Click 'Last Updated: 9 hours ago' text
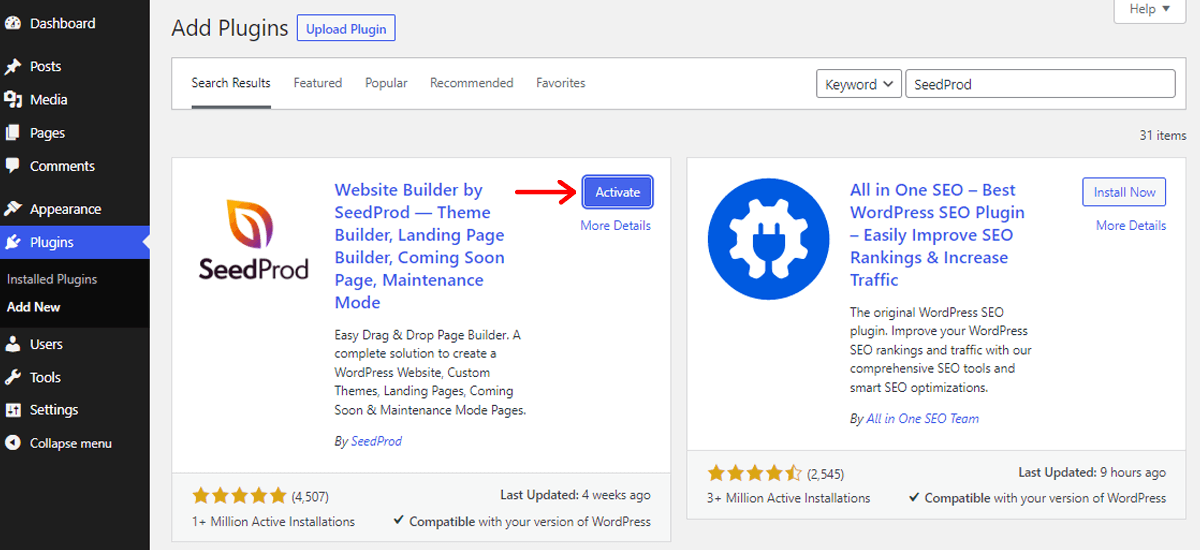The width and height of the screenshot is (1200, 550). tap(1092, 472)
